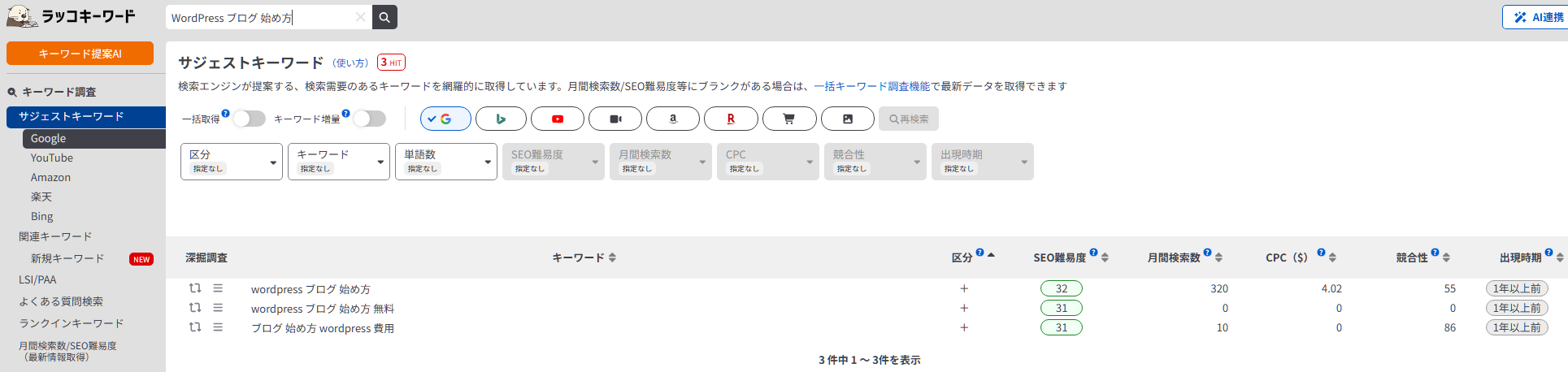Click the AI連携 button
This screenshot has width=1568, height=372.
click(1535, 17)
